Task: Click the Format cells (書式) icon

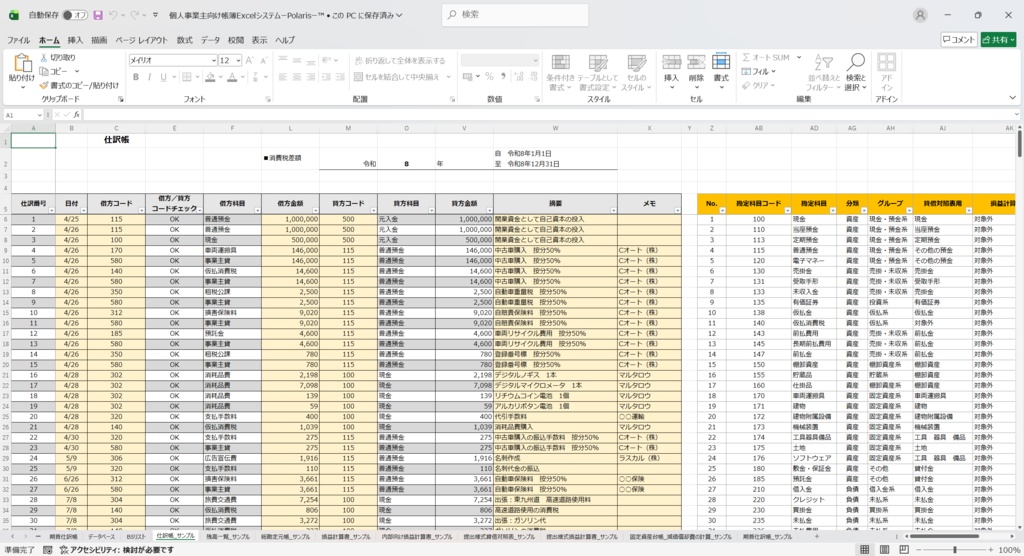Action: pyautogui.click(x=721, y=63)
